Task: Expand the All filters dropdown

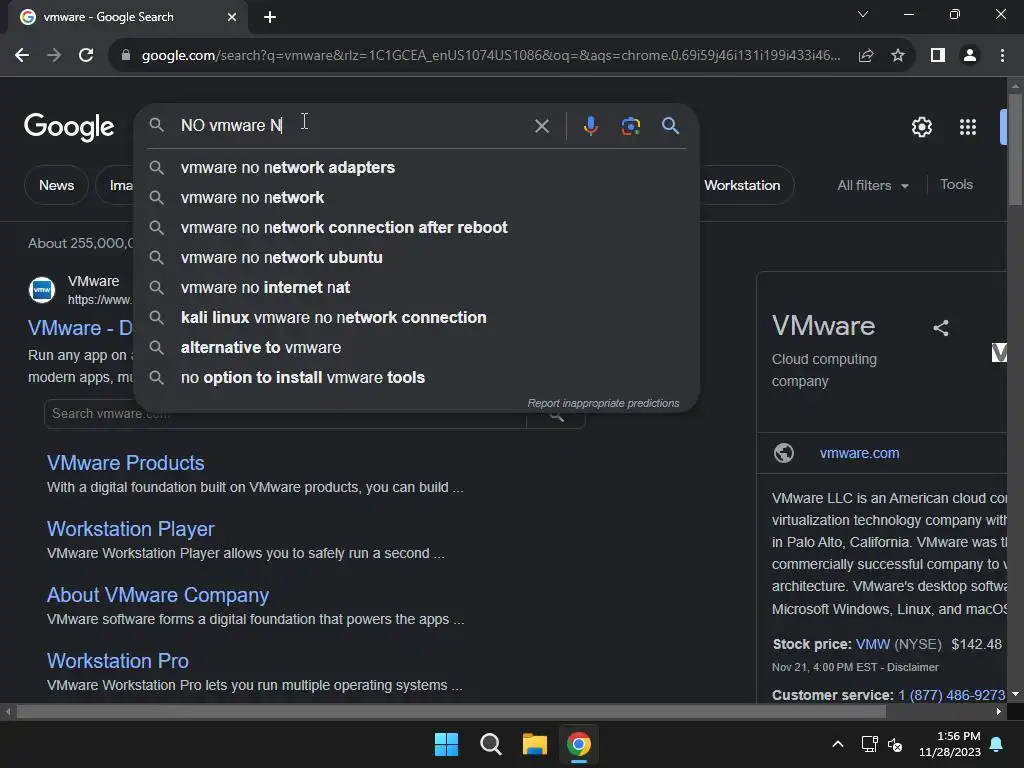Action: 872,185
